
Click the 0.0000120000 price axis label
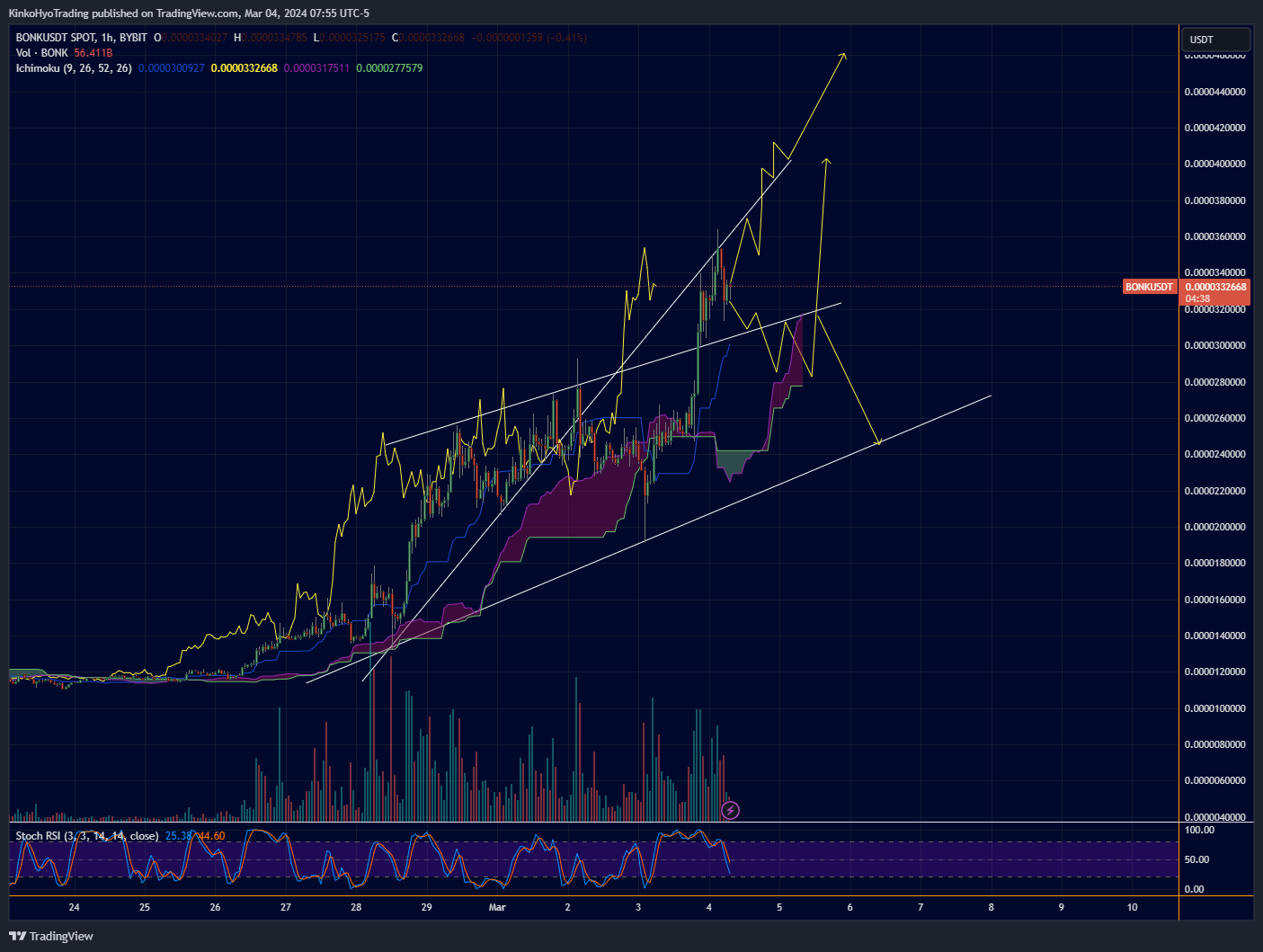(x=1214, y=672)
